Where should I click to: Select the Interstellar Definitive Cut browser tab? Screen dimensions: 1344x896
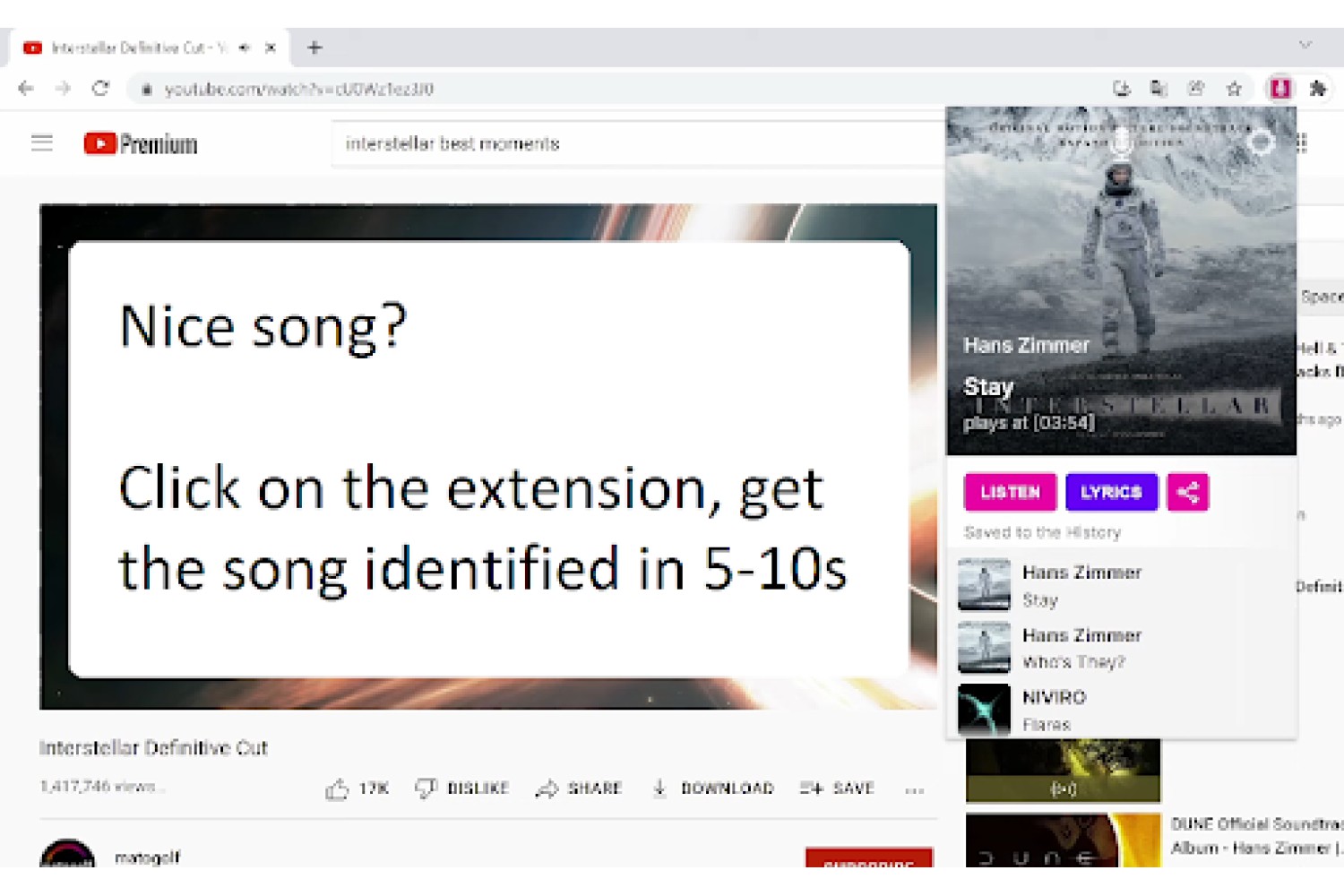coord(148,47)
